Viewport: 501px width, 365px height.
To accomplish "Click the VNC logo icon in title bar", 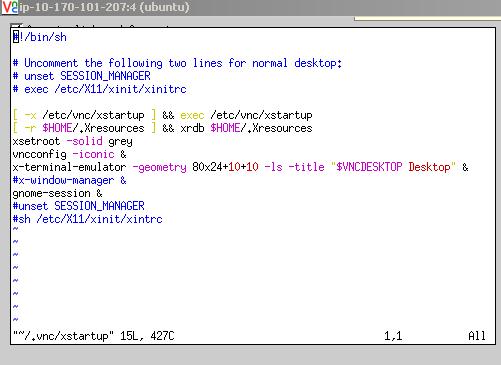I will [10, 7].
